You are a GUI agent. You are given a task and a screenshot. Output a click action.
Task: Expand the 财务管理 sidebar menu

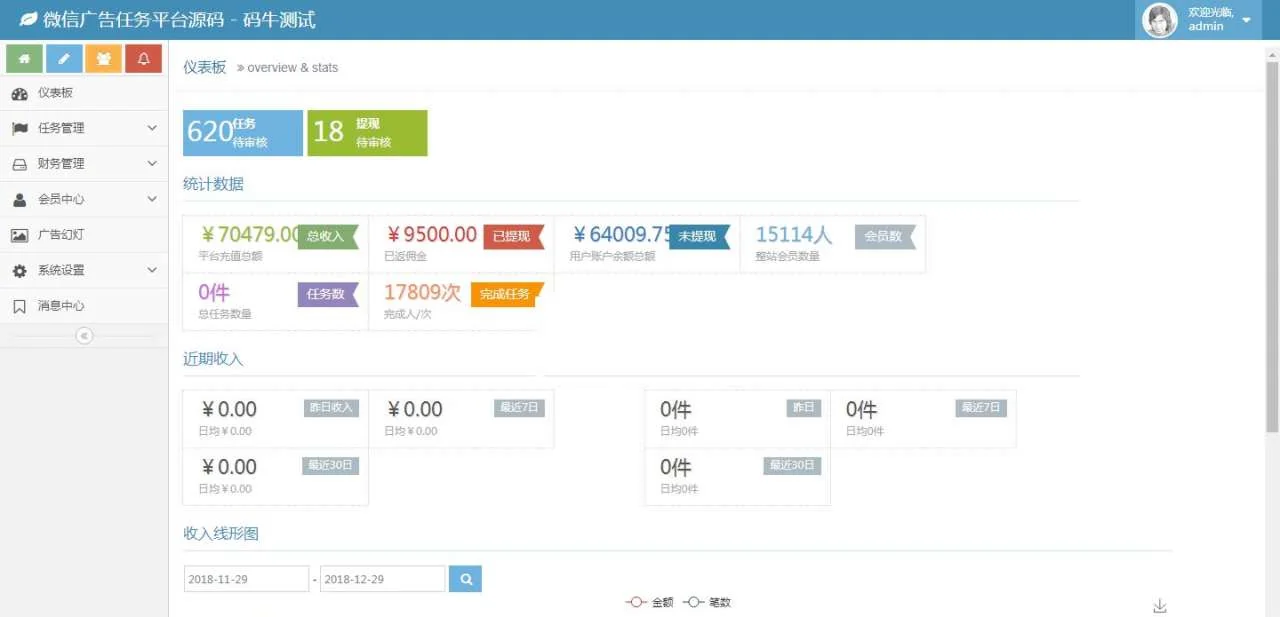tap(84, 164)
